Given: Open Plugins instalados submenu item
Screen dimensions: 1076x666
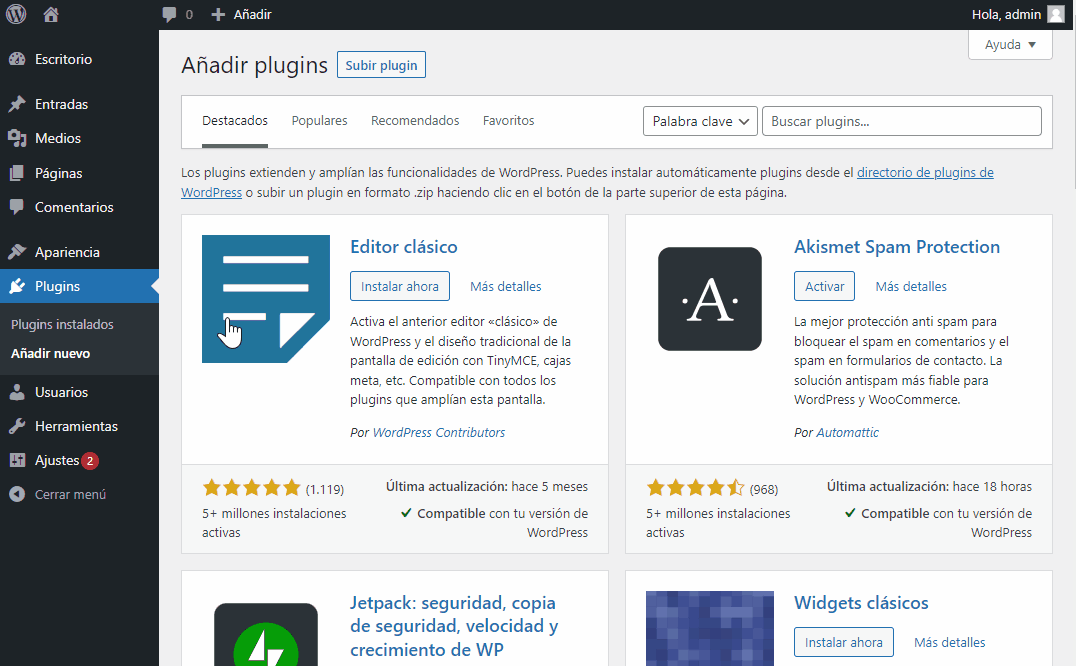Looking at the screenshot, I should point(62,324).
